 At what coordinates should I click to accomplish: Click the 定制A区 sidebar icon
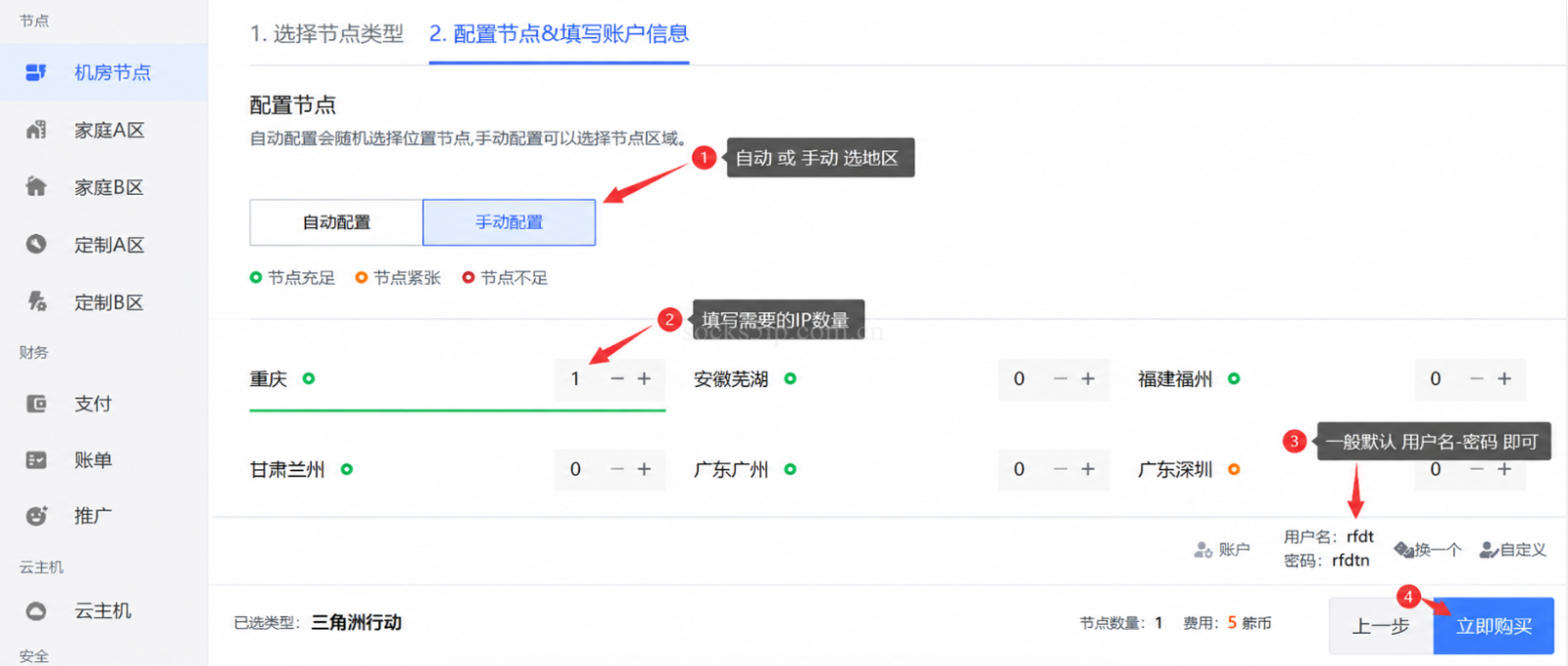click(36, 245)
